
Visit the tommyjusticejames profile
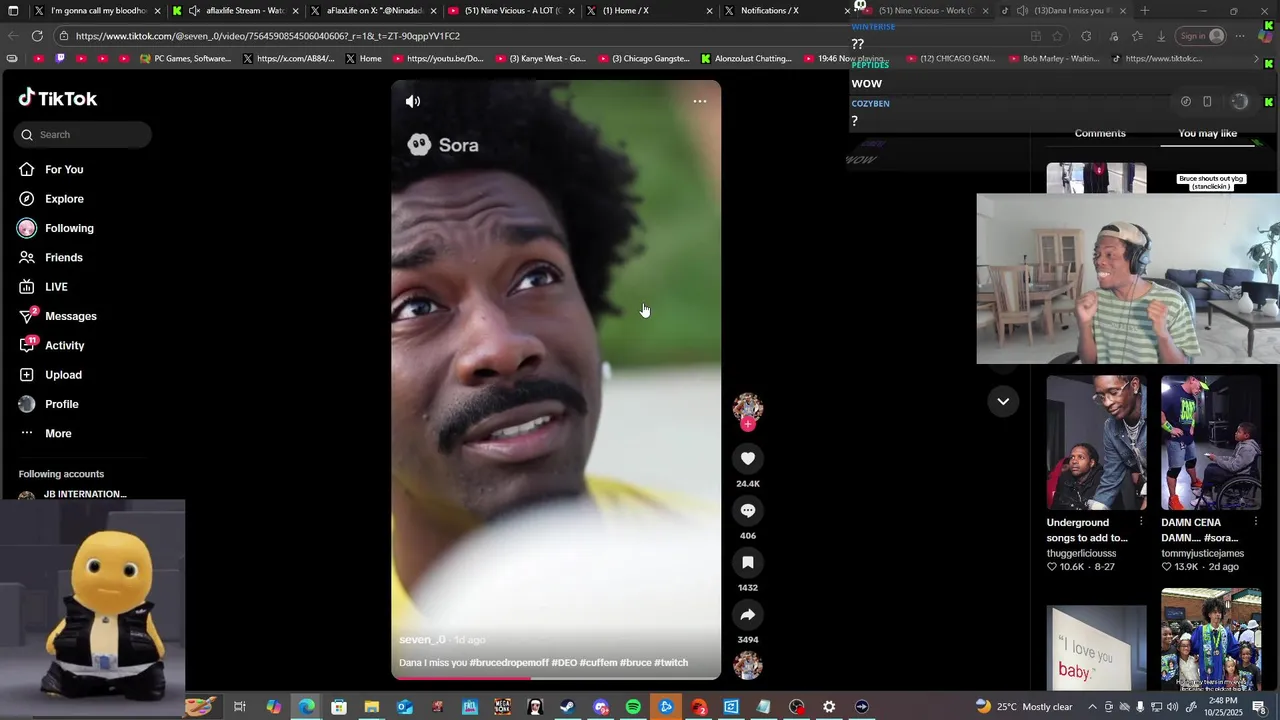click(x=1202, y=553)
